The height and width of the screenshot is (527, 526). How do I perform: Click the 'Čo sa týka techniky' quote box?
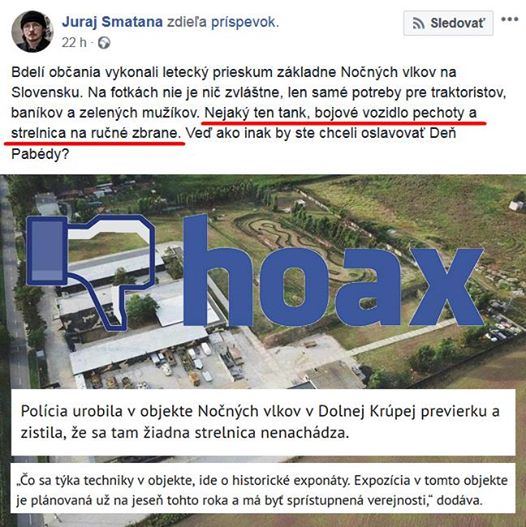point(263,488)
